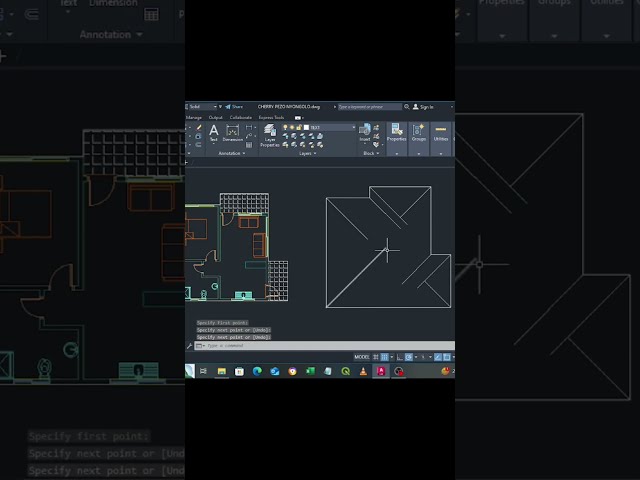
Task: Click the Task View taskbar icon
Action: (203, 371)
